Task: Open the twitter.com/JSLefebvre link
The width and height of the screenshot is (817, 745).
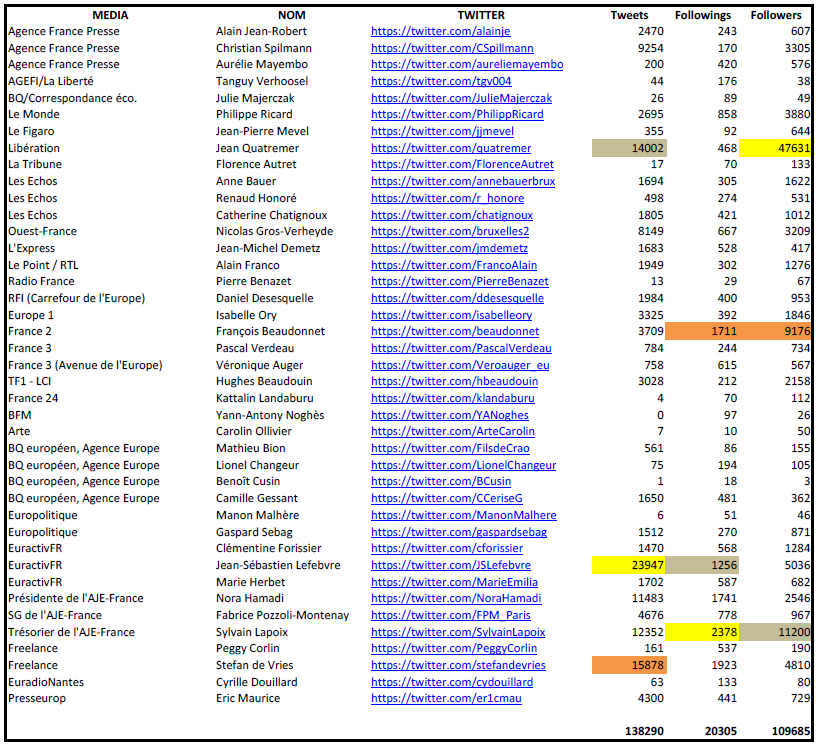Action: (451, 565)
